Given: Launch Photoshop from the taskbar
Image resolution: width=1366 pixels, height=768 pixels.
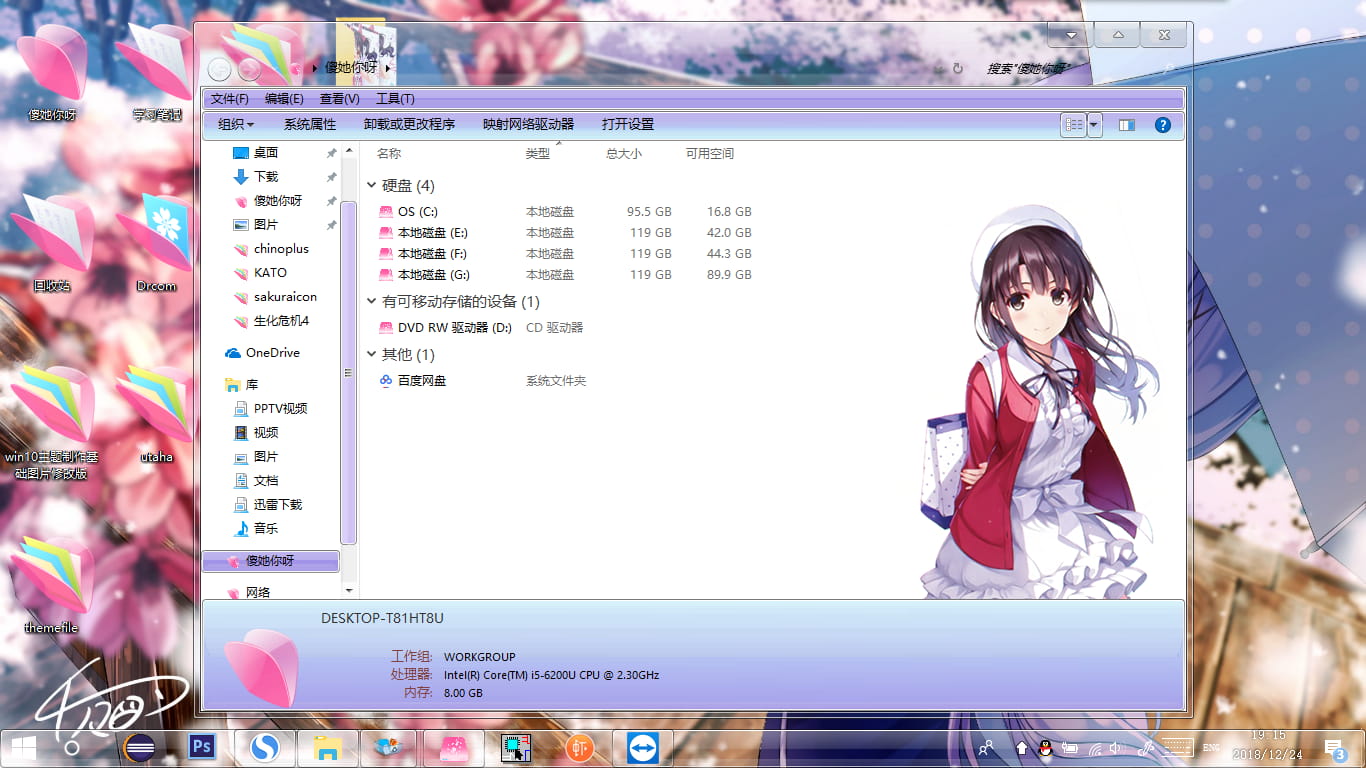Looking at the screenshot, I should coord(201,747).
